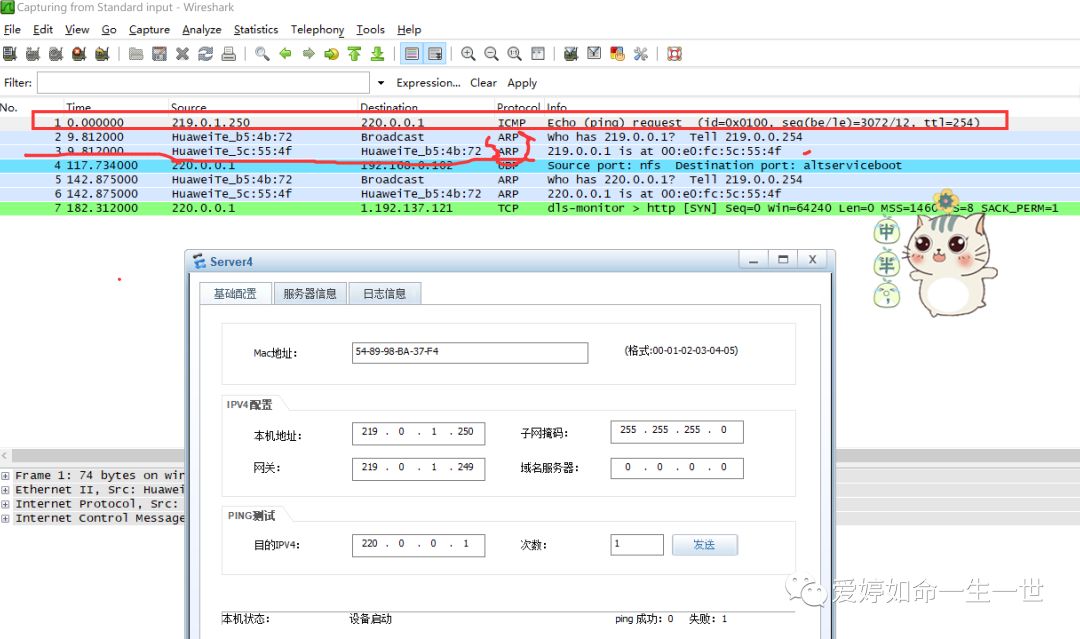Screen dimensions: 1080x639
Task: Switch to 服务器信息 tab in Server4
Action: [x=310, y=294]
